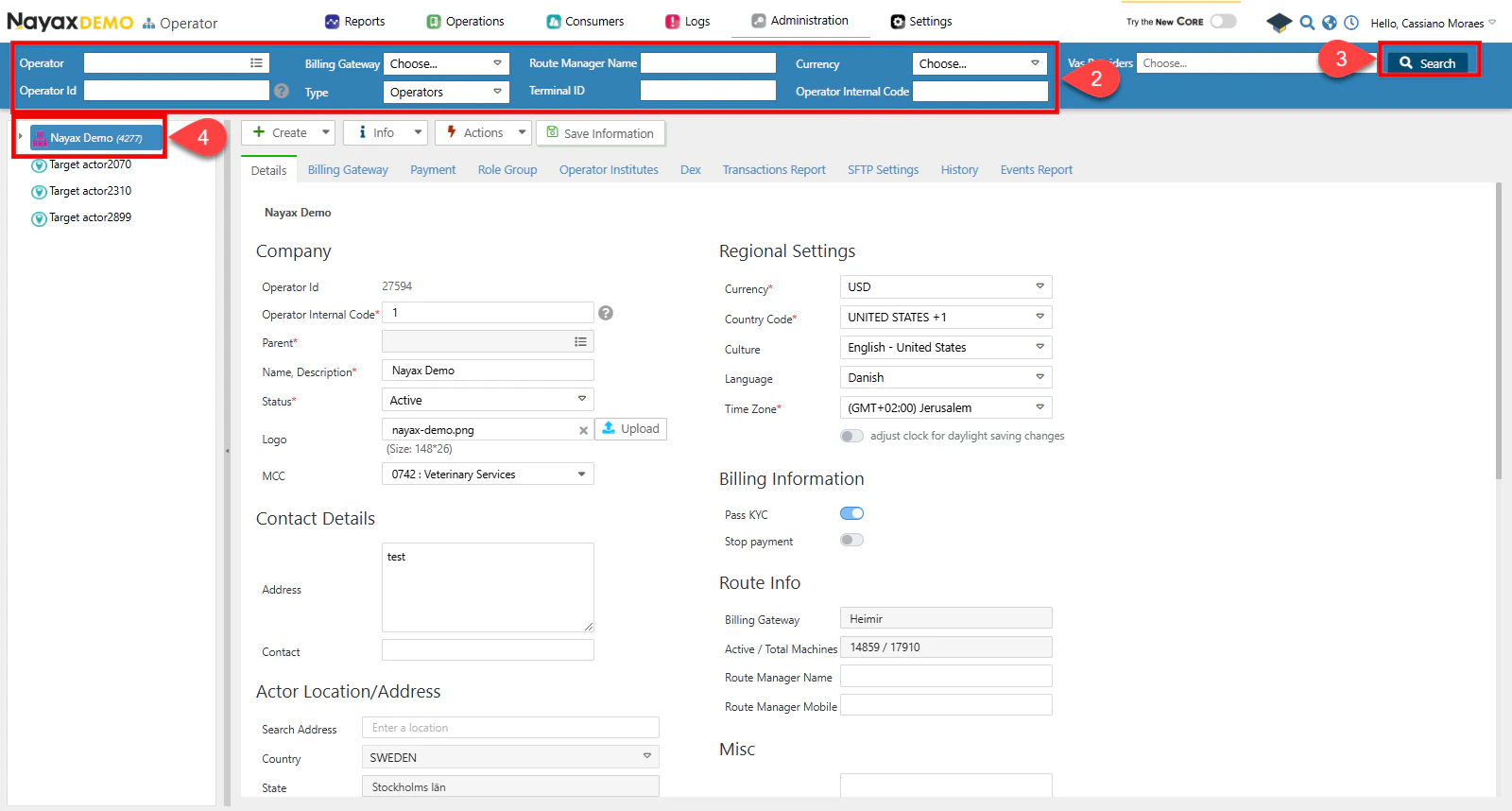Image resolution: width=1512 pixels, height=811 pixels.
Task: Click the icon beside Target actor2310
Action: pos(39,192)
